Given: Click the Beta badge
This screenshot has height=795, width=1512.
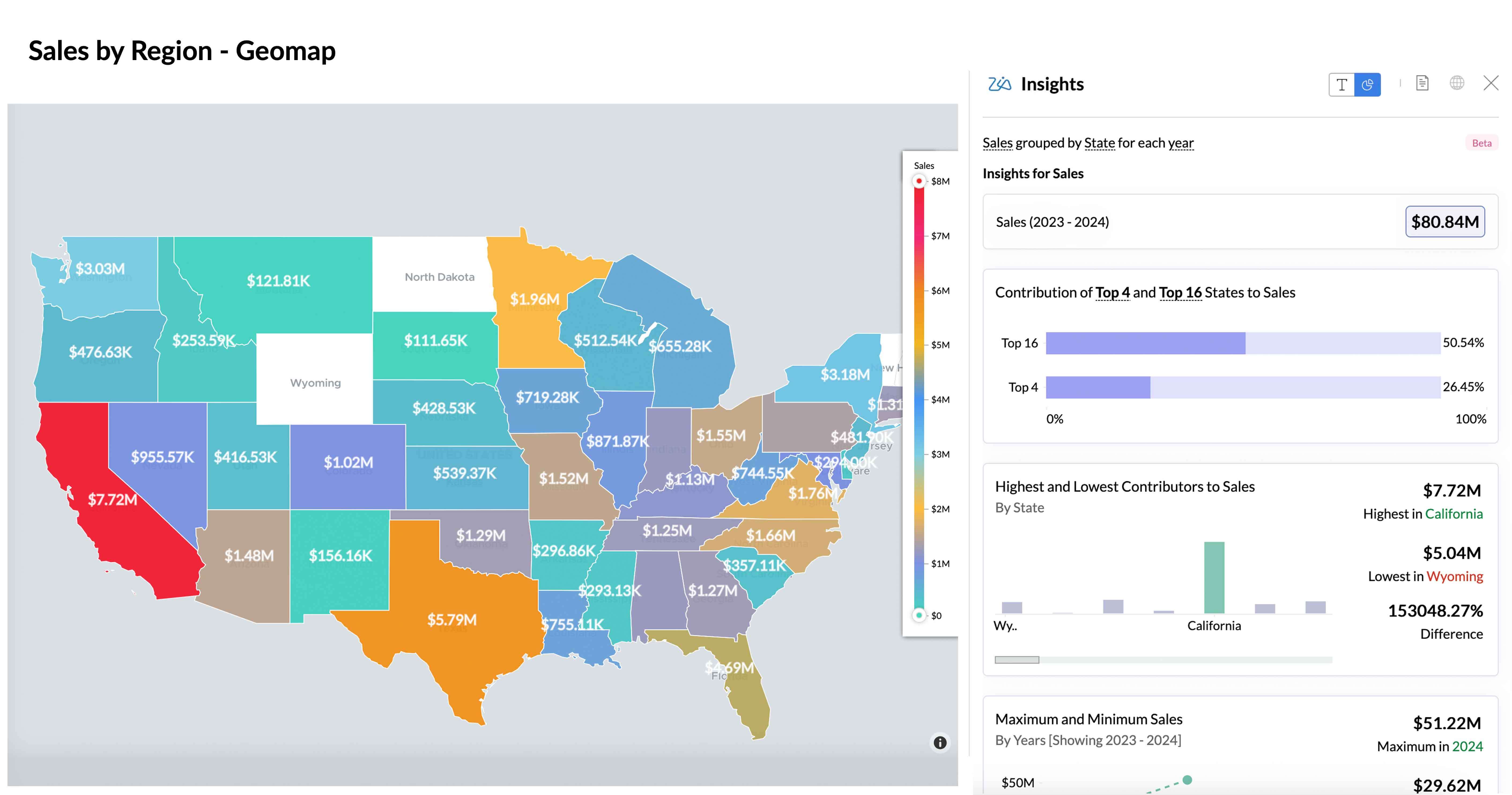Looking at the screenshot, I should click(x=1481, y=143).
